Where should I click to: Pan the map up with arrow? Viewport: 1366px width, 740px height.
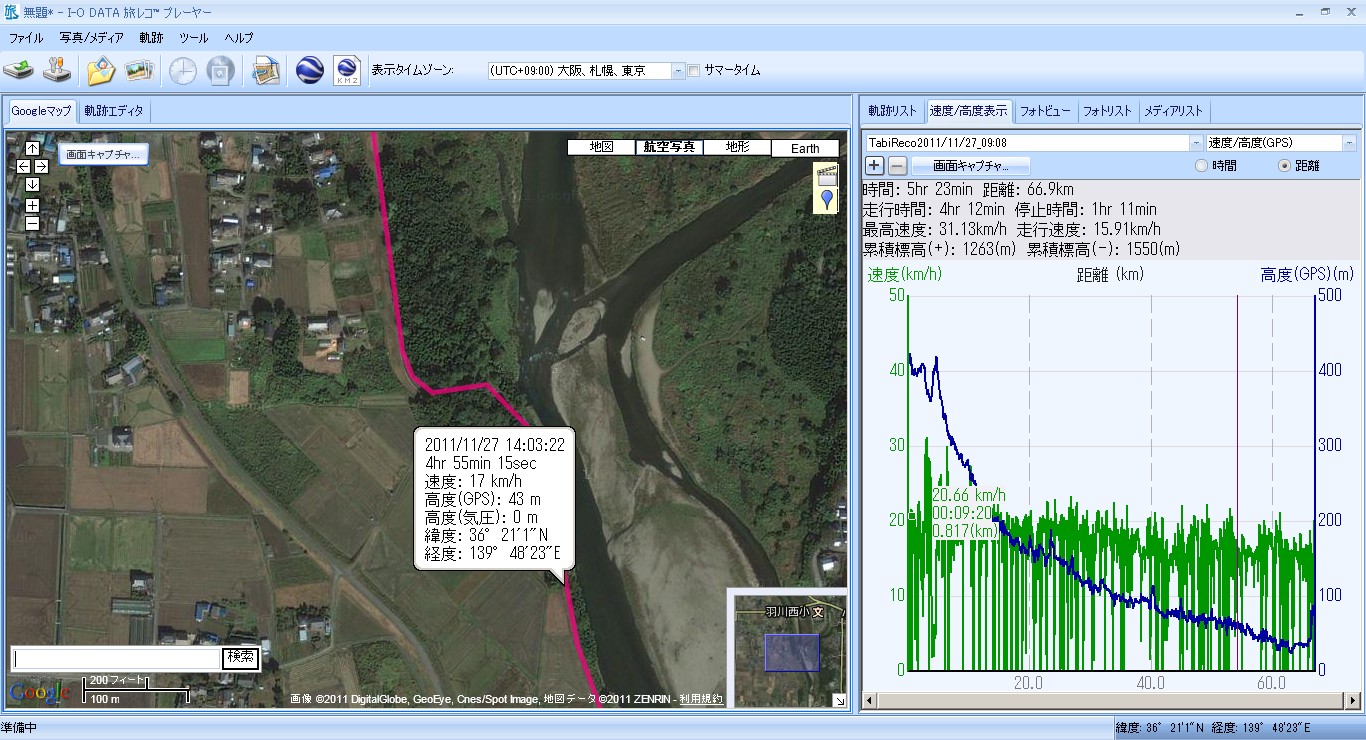click(x=32, y=148)
